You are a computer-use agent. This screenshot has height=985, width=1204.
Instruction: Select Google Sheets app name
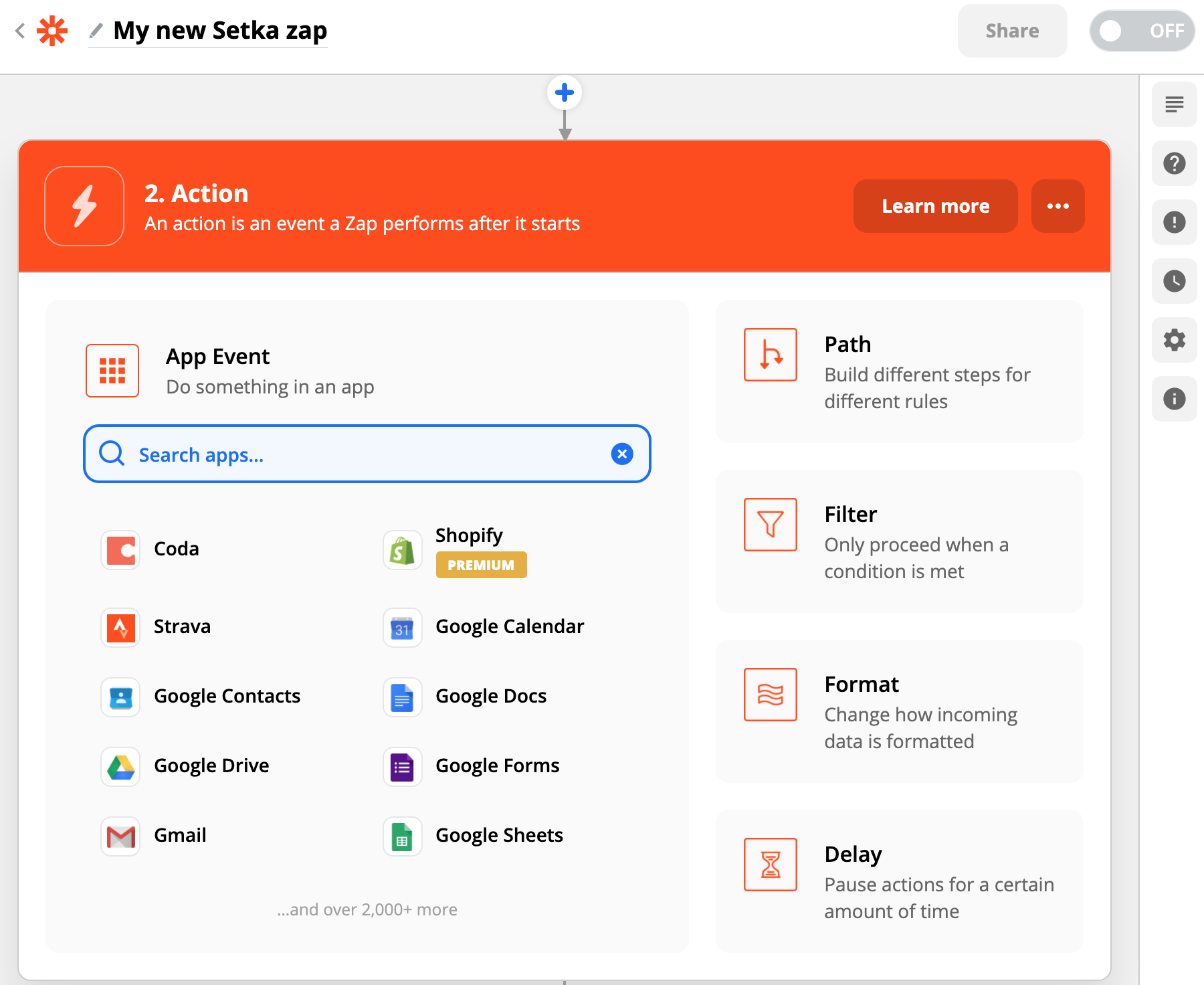coord(499,836)
